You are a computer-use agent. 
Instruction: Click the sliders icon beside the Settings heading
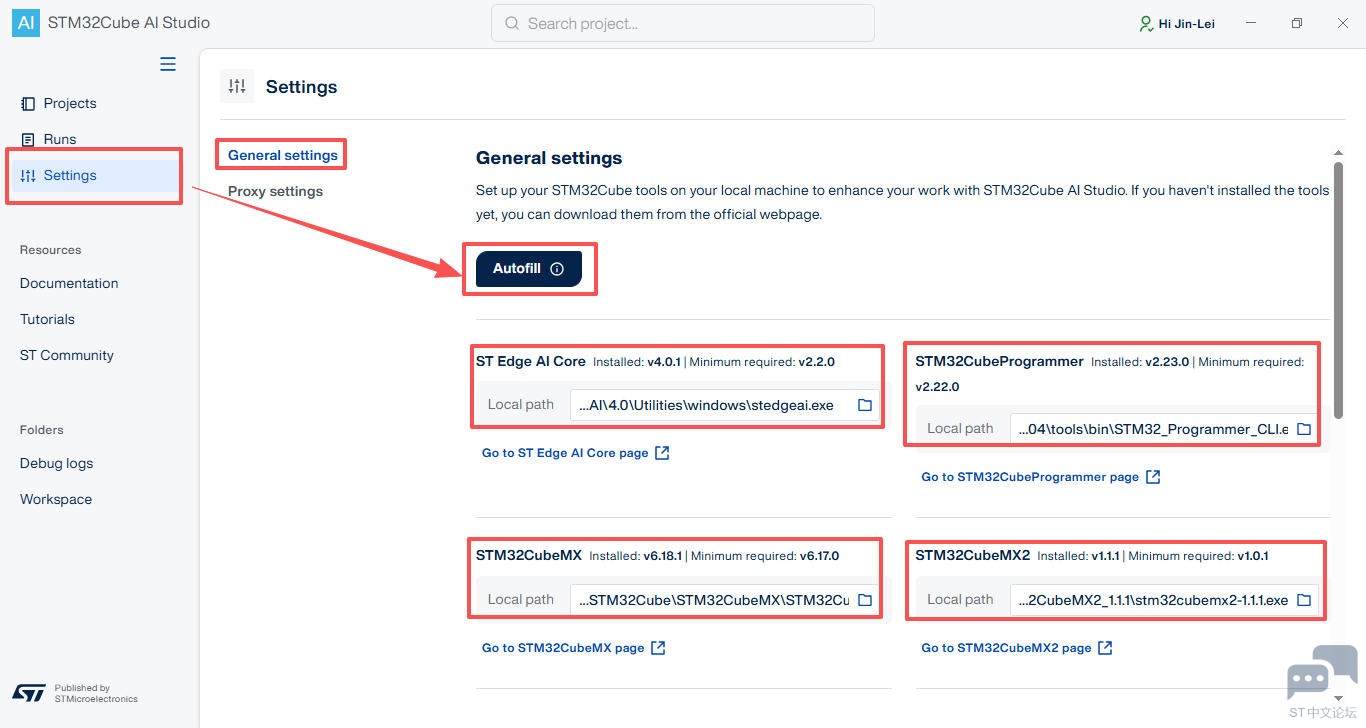pos(237,87)
